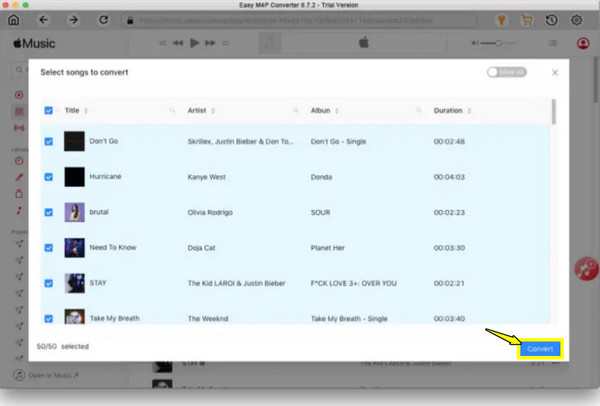This screenshot has width=600, height=406.
Task: Open Recently Added in sidebar
Action: tap(19, 161)
